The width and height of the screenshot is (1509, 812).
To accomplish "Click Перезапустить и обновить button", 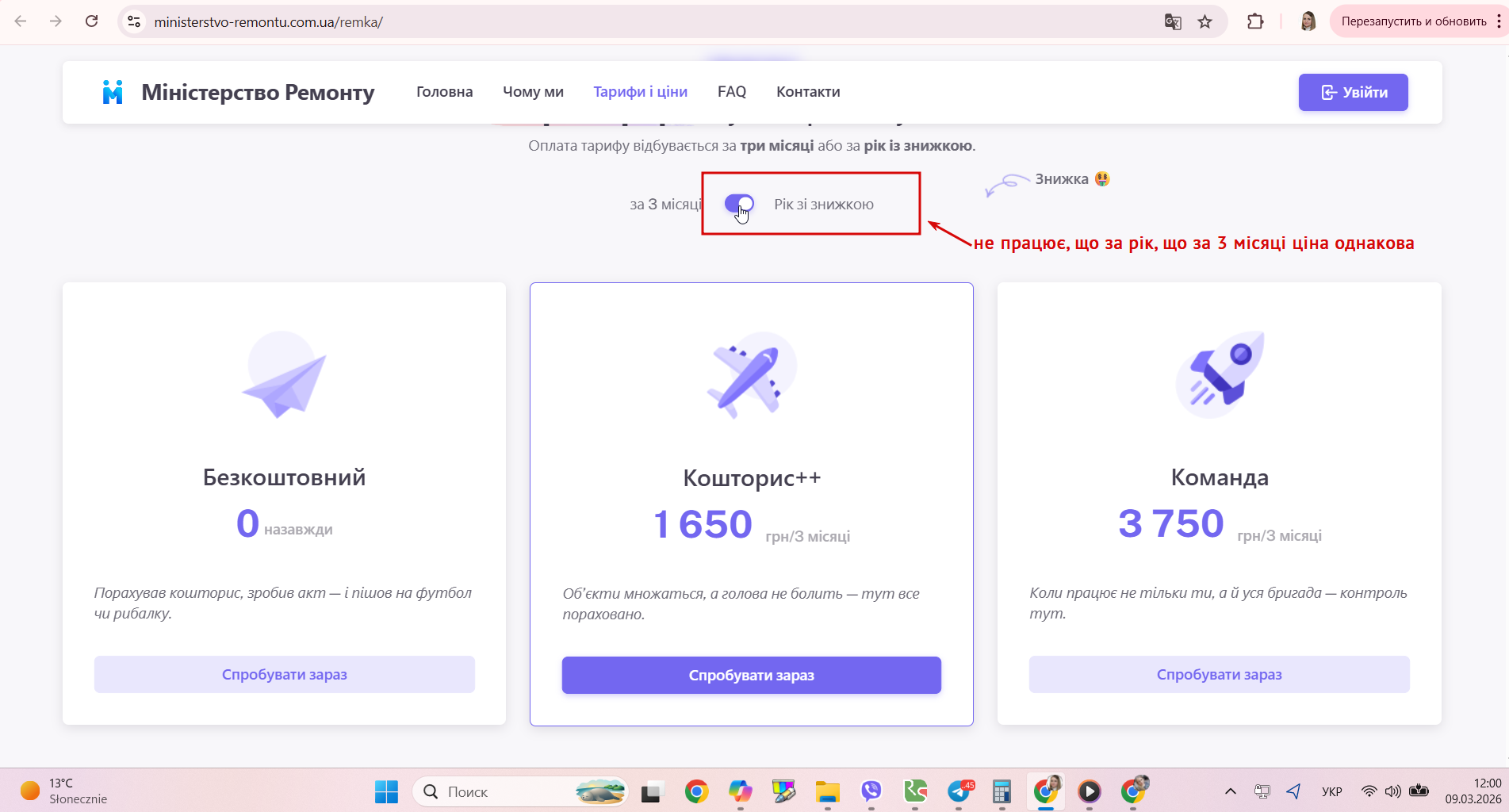I will click(1413, 21).
